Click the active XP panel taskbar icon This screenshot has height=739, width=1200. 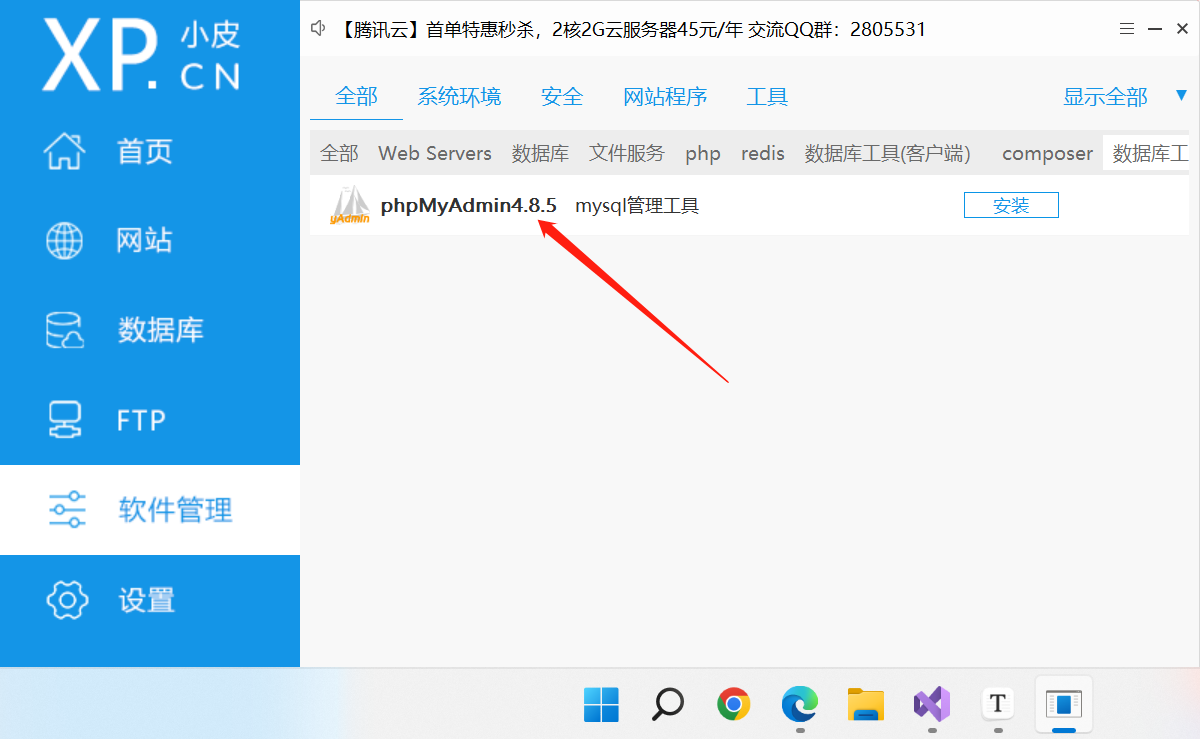click(x=1064, y=705)
